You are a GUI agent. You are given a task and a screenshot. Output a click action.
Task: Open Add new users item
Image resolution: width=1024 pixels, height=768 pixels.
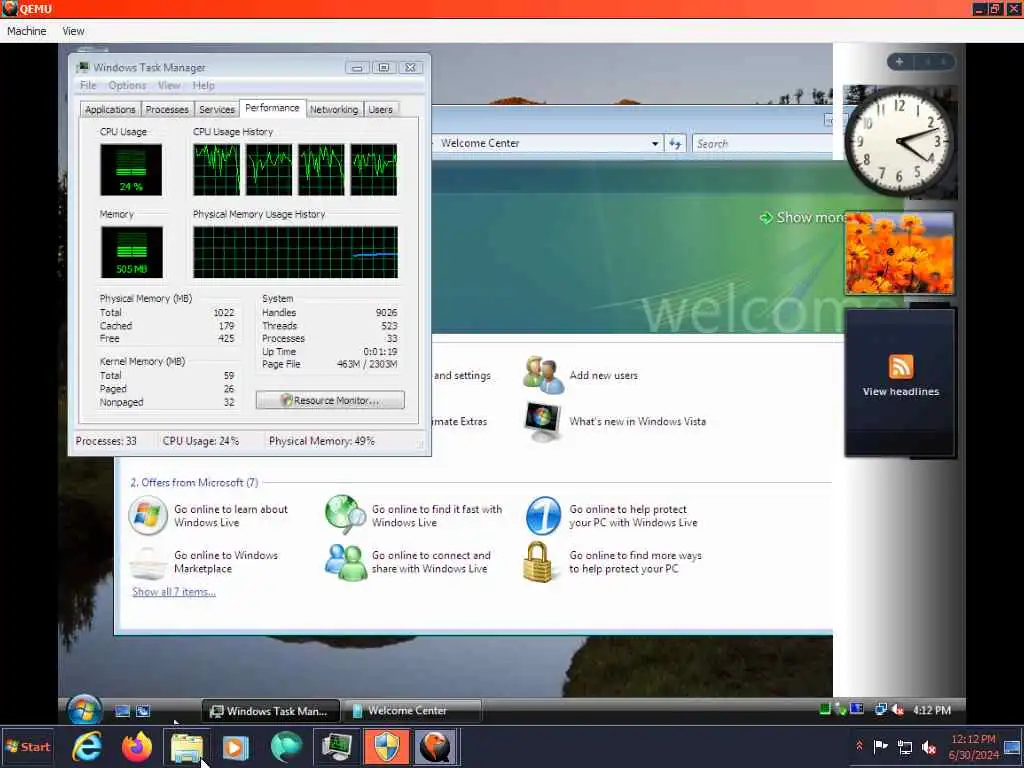pyautogui.click(x=581, y=376)
